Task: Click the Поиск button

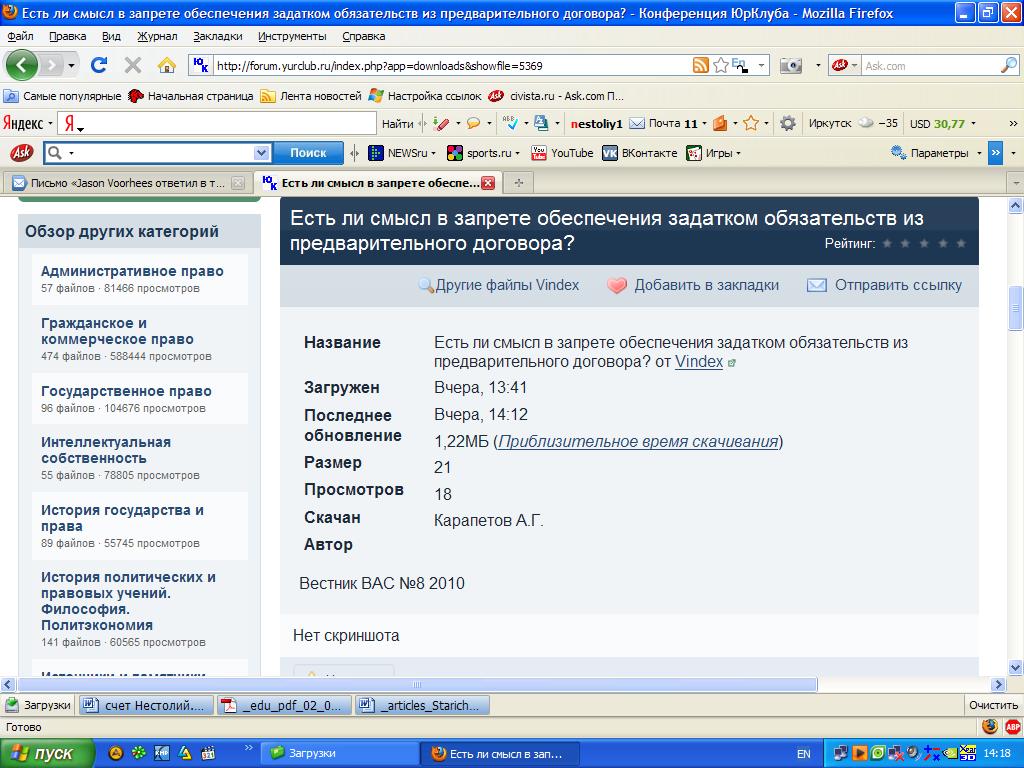Action: [x=308, y=153]
